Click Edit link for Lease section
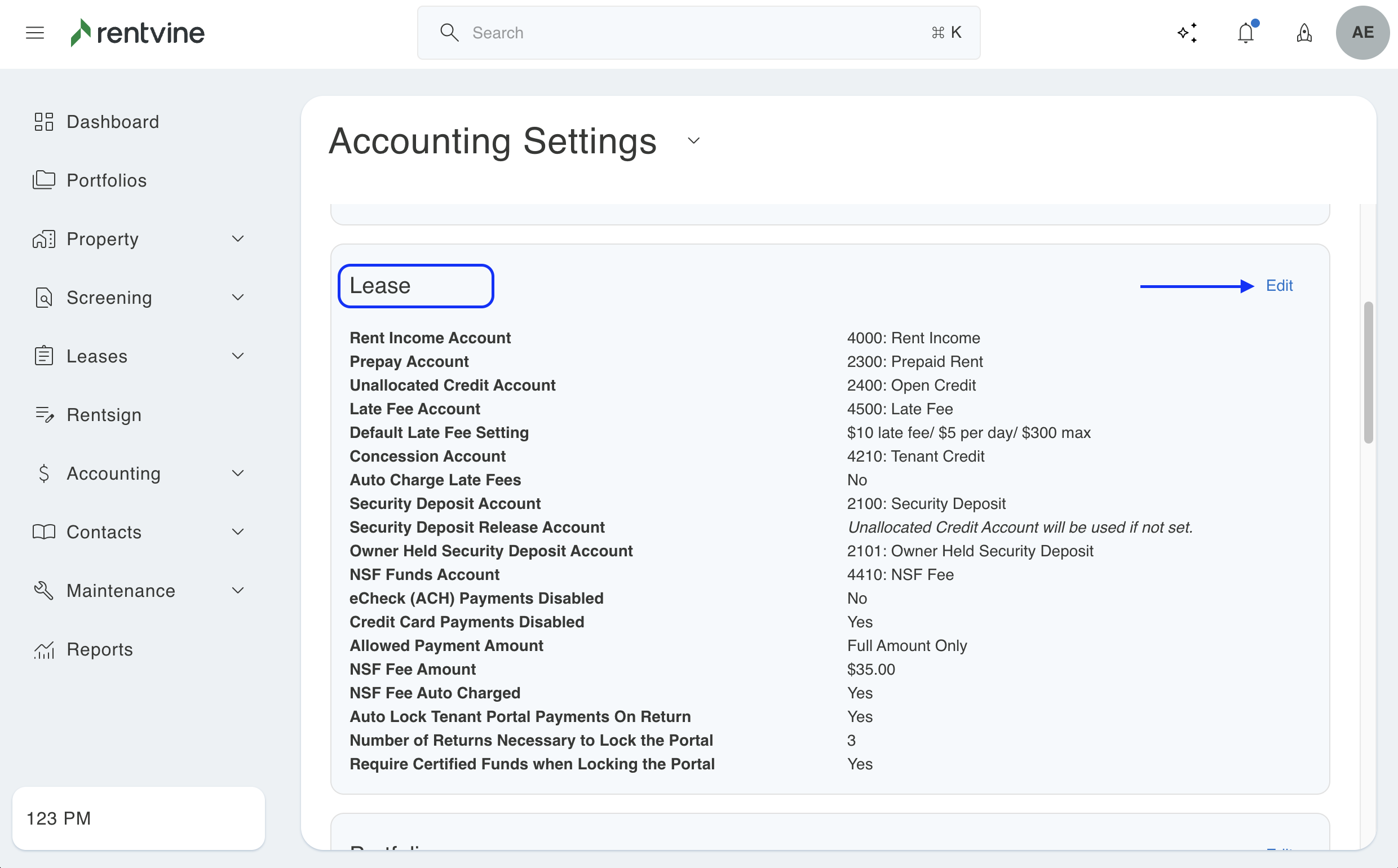 1278,285
